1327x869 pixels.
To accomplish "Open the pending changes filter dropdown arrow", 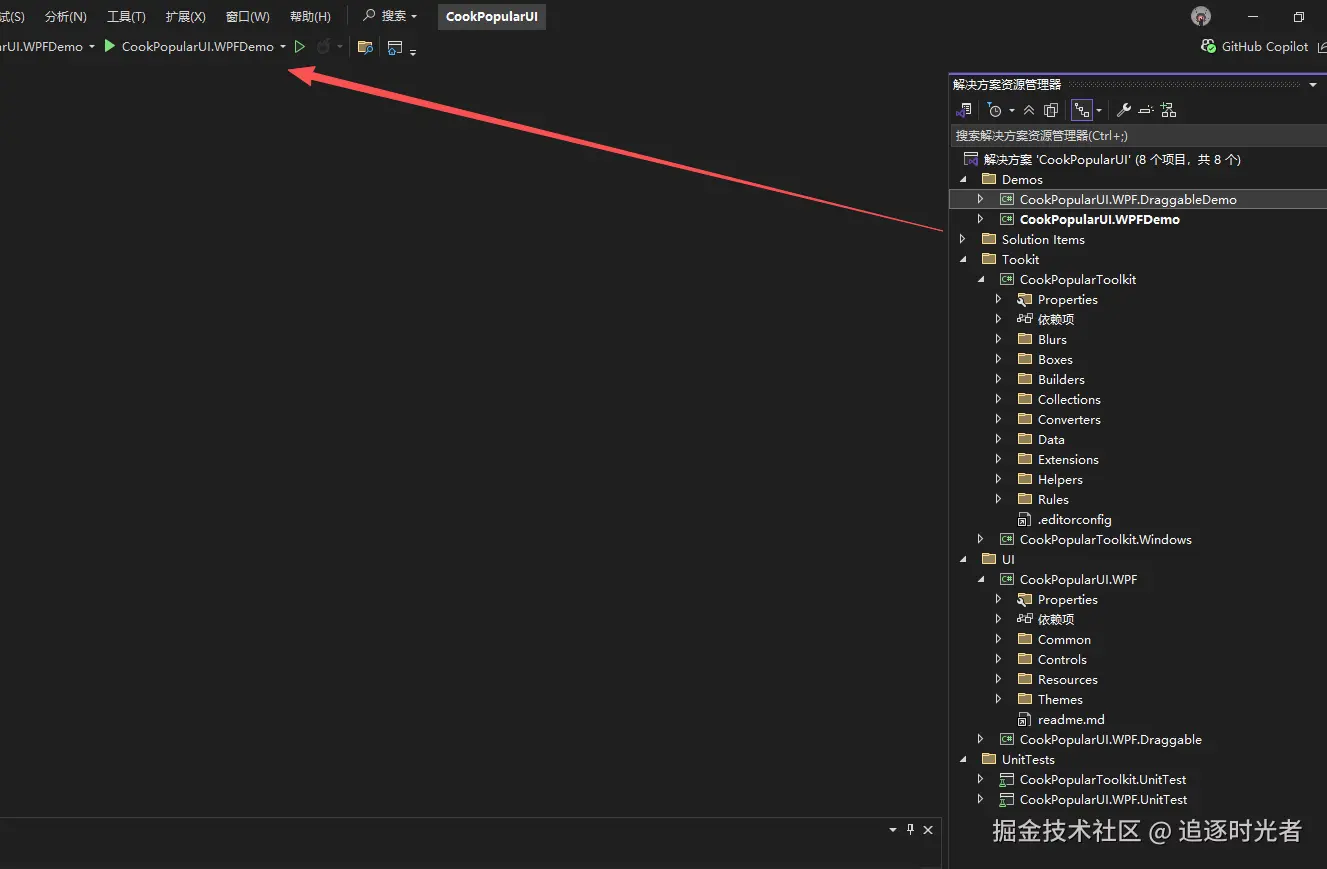I will (1011, 110).
